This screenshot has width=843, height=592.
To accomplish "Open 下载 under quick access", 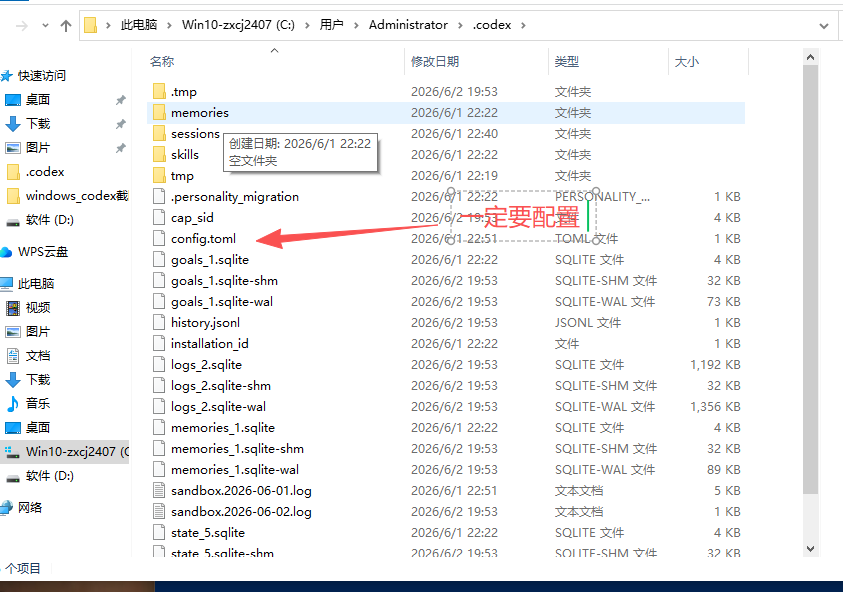I will tap(38, 124).
